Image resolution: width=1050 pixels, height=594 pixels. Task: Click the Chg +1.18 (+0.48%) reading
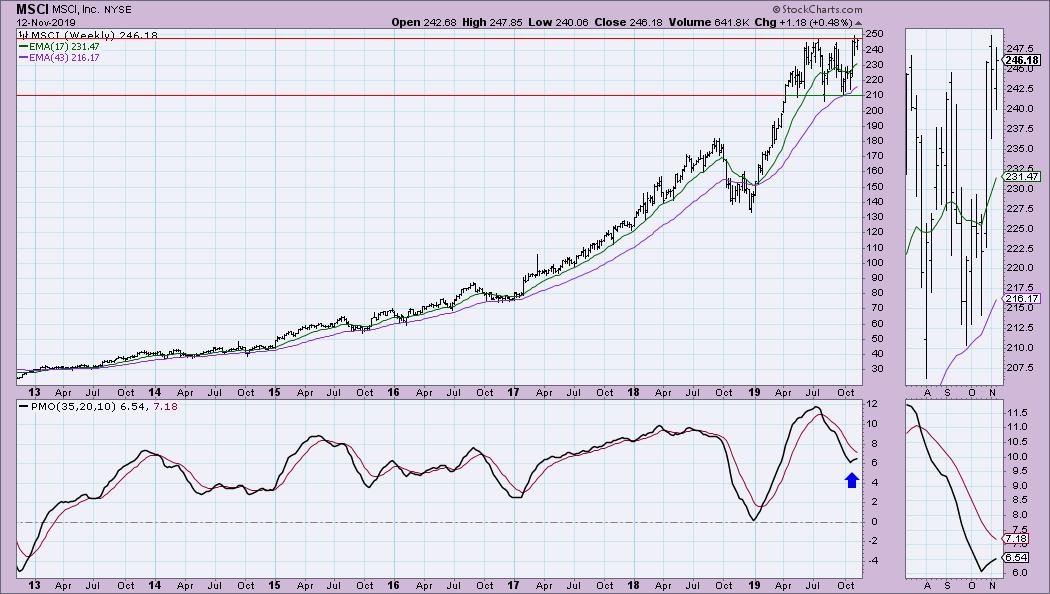click(x=804, y=22)
